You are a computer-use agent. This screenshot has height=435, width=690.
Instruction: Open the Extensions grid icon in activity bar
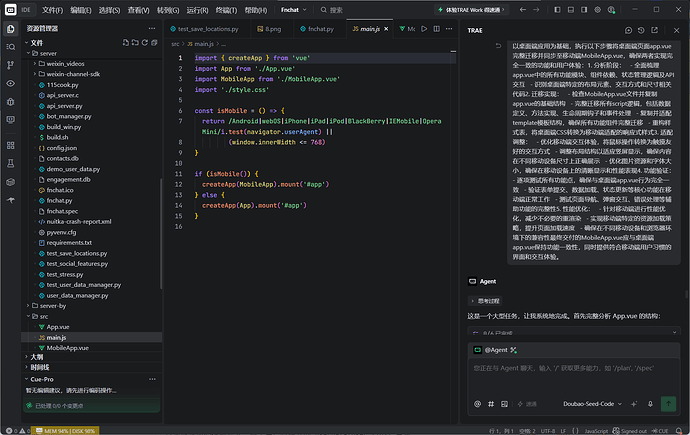point(11,146)
